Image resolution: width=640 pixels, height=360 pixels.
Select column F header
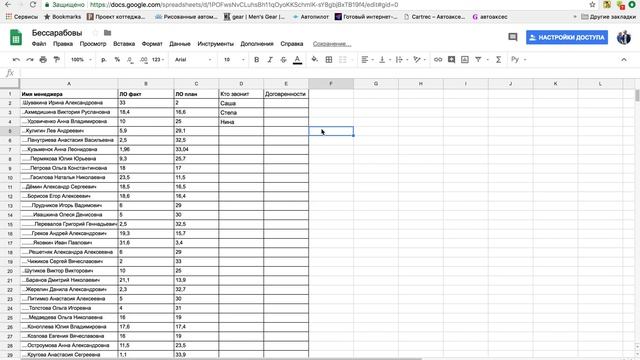[331, 84]
